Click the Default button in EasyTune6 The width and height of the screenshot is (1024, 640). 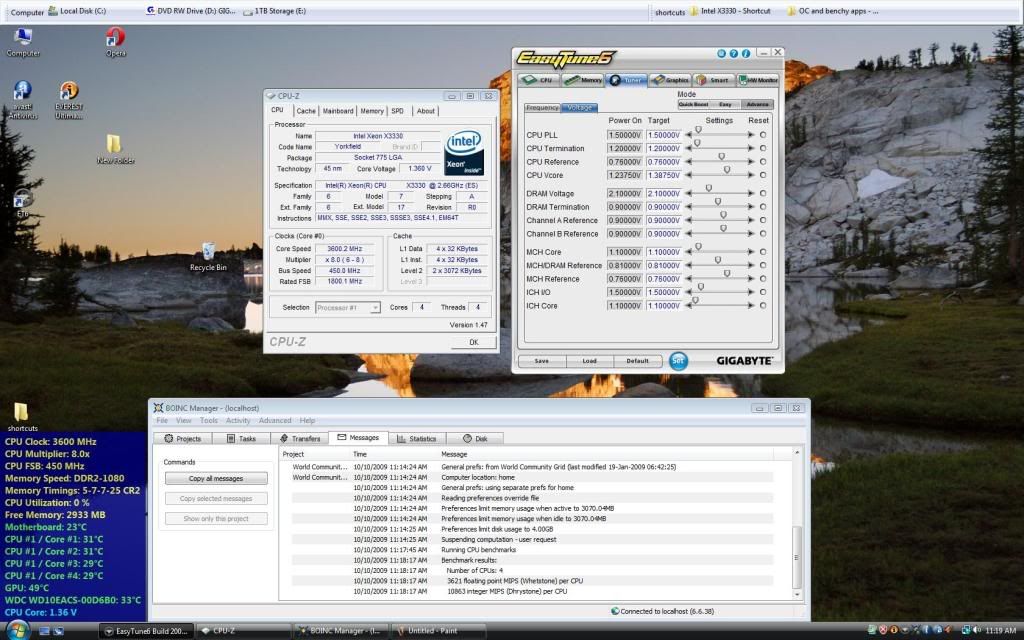coord(637,361)
